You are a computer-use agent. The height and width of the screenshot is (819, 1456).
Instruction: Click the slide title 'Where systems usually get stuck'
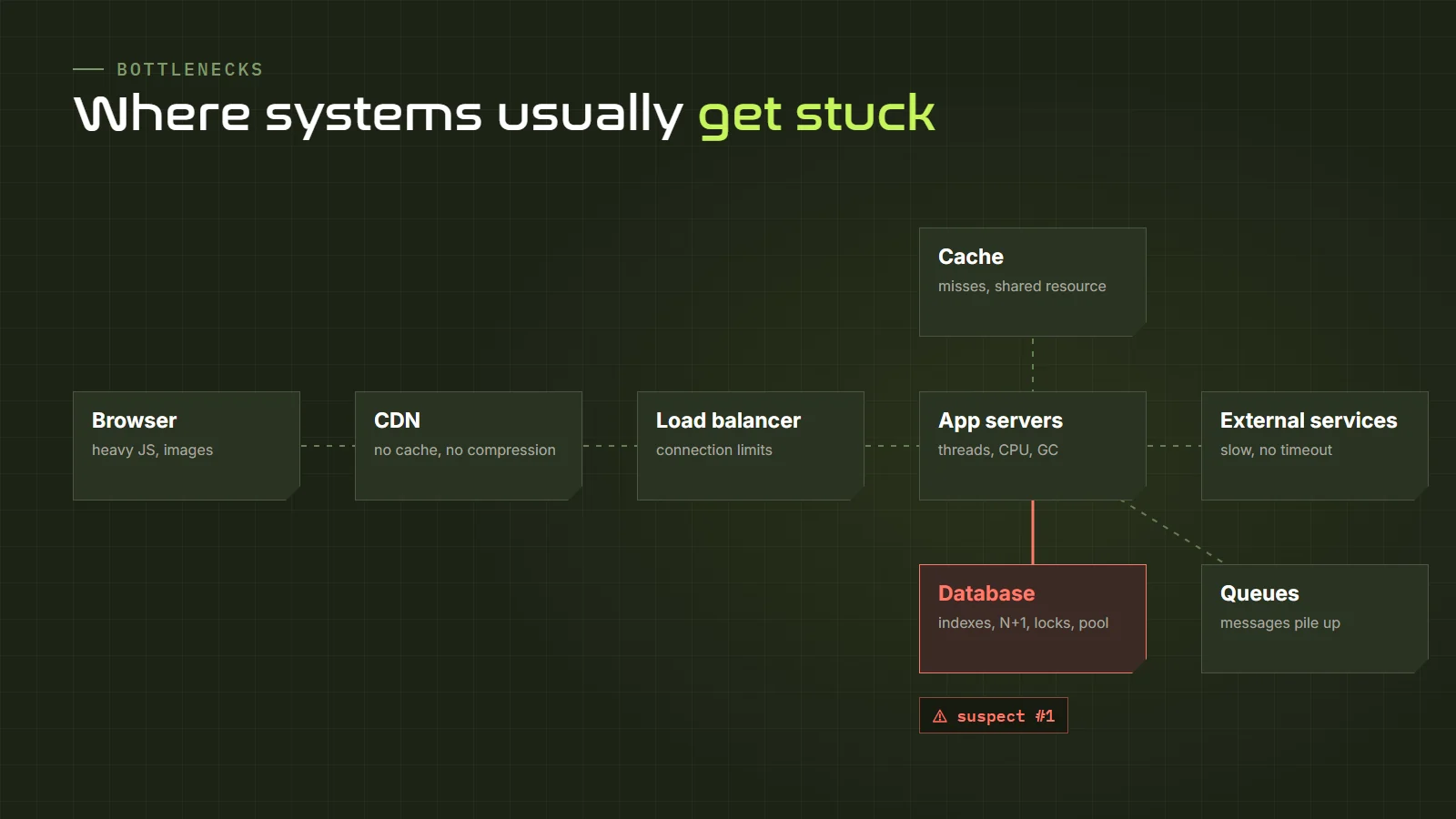coord(504,115)
